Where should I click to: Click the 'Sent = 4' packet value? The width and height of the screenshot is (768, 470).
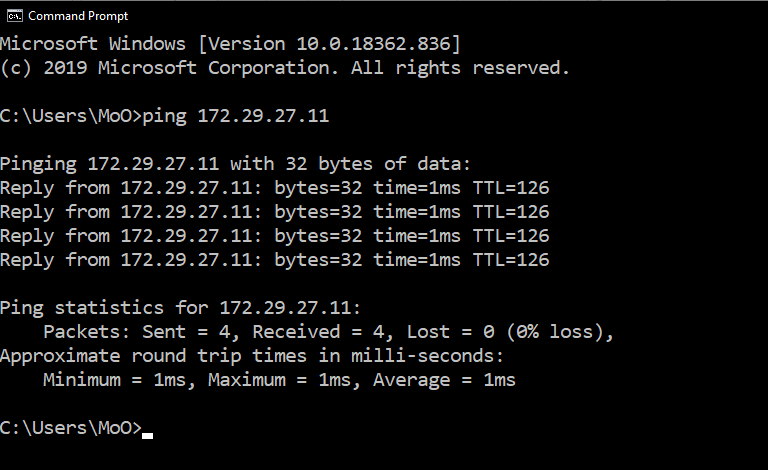186,332
